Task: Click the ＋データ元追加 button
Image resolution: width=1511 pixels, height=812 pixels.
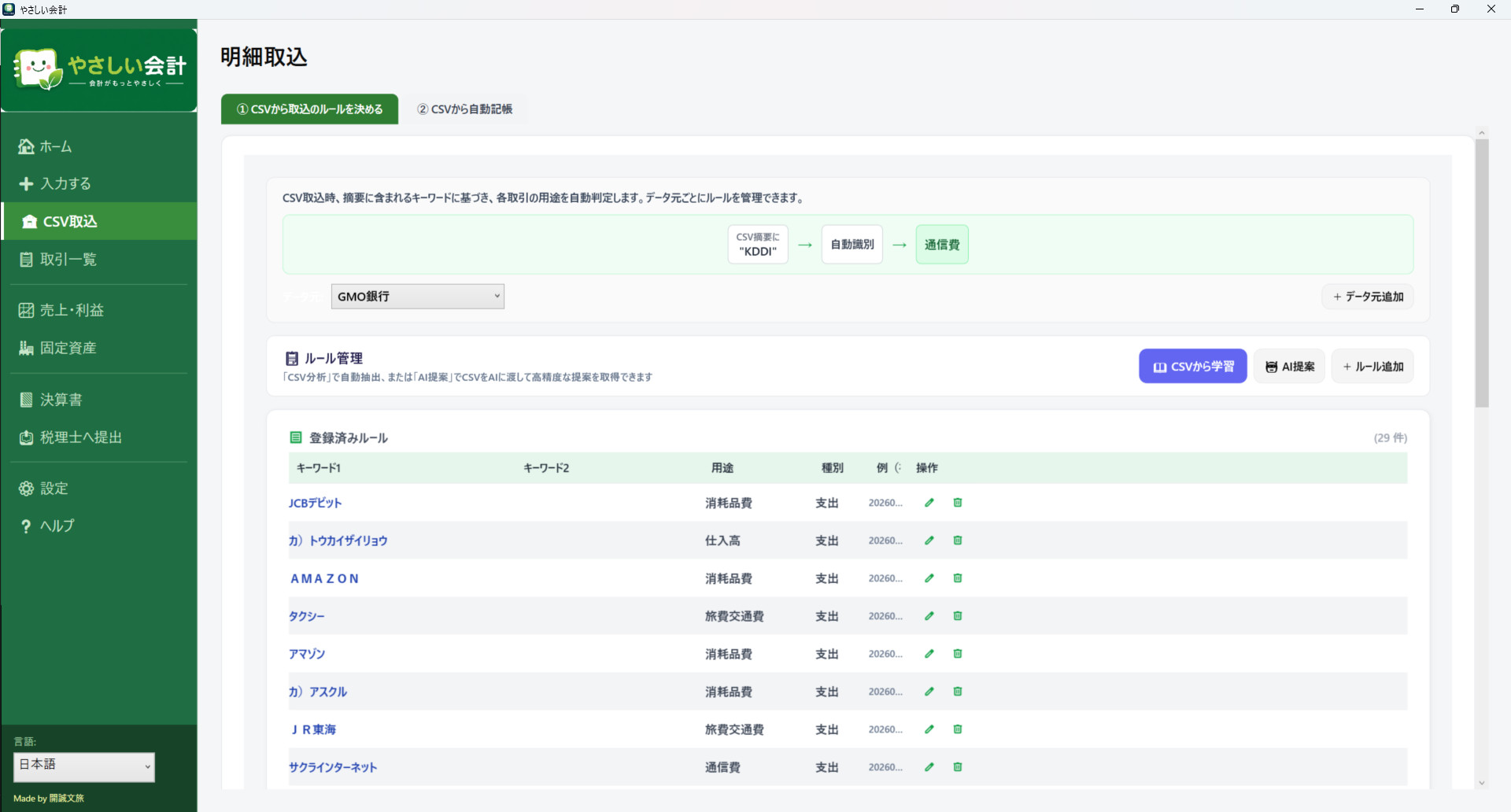Action: click(1368, 297)
